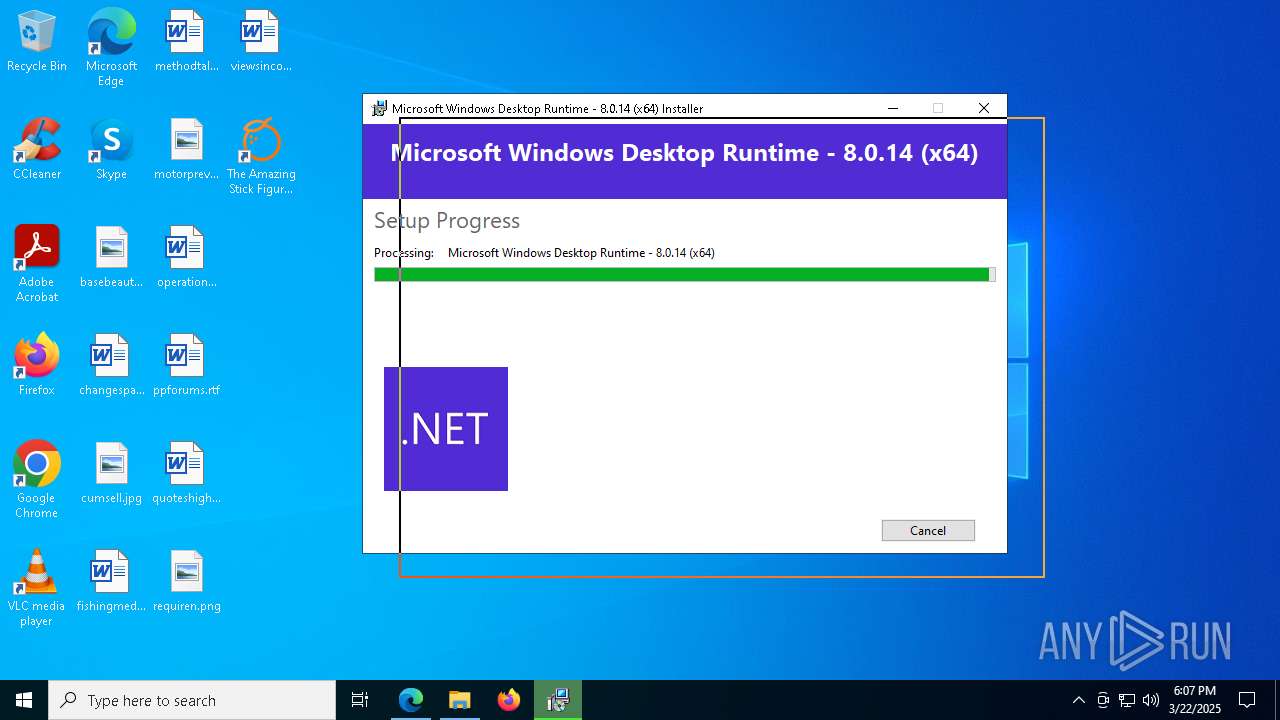Open the notification center
1280x720 pixels.
tap(1247, 700)
